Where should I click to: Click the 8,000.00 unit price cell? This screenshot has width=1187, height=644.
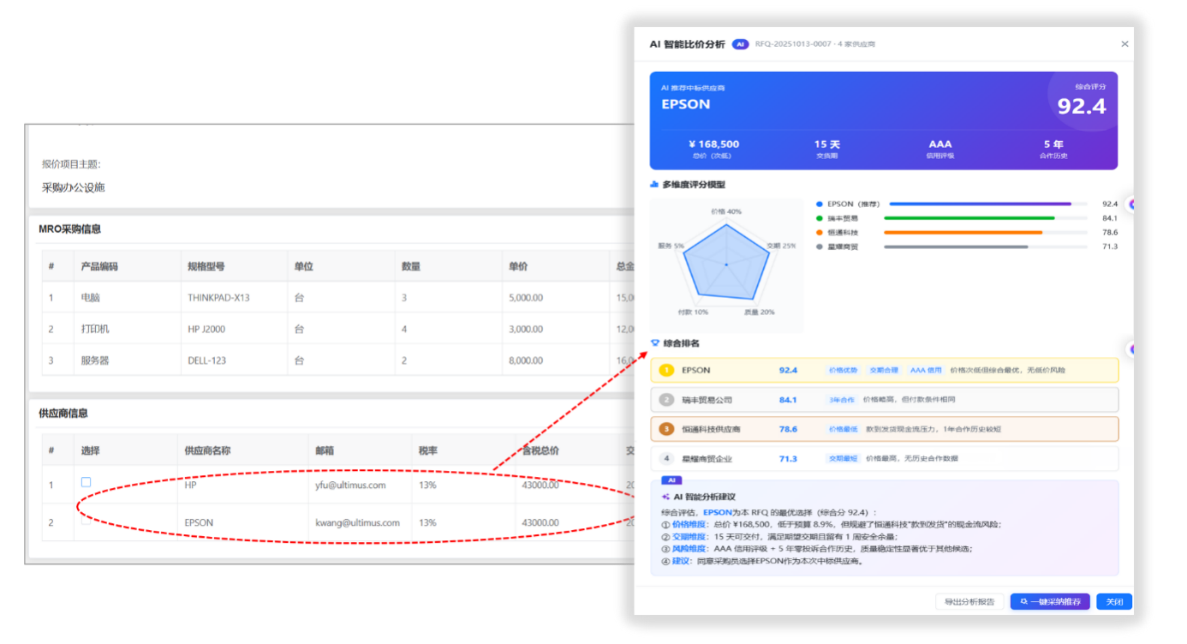point(526,361)
